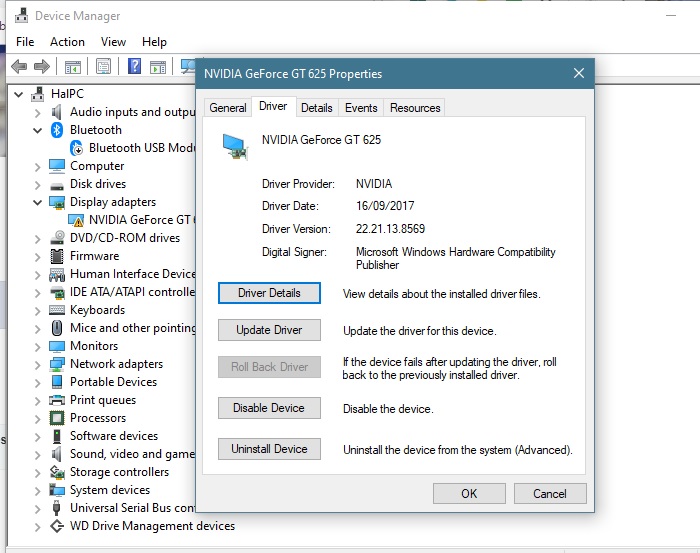
Task: Expand Universal Serial Bus controllers
Action: (x=38, y=508)
